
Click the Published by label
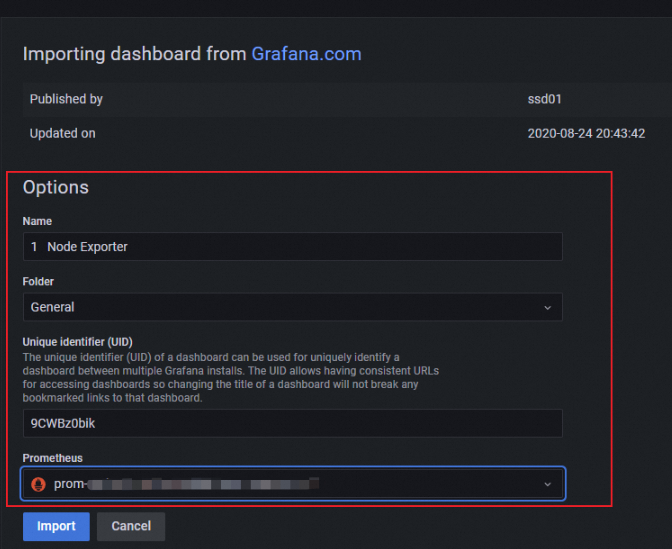pyautogui.click(x=66, y=99)
